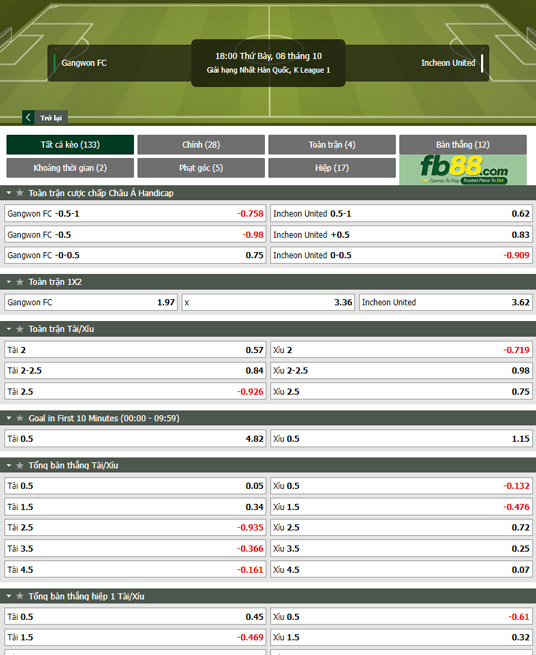Screen dimensions: 536x655
Task: Pick Gangwon FC -0.5 handicap odds
Action: (135, 235)
